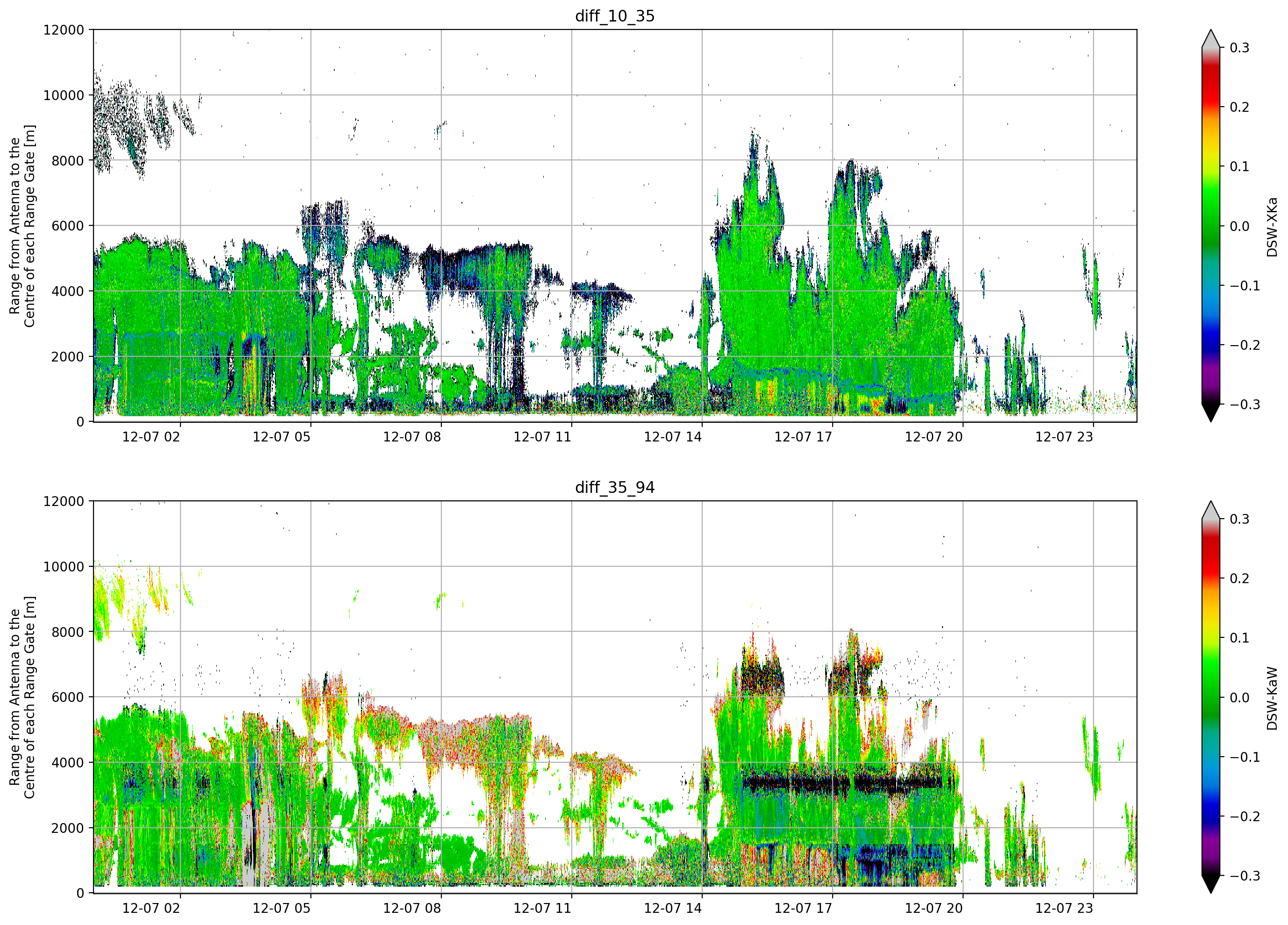This screenshot has width=1288, height=925.
Task: Click the −0.1 tick on DSW-XKa colorbar
Action: click(x=1245, y=286)
